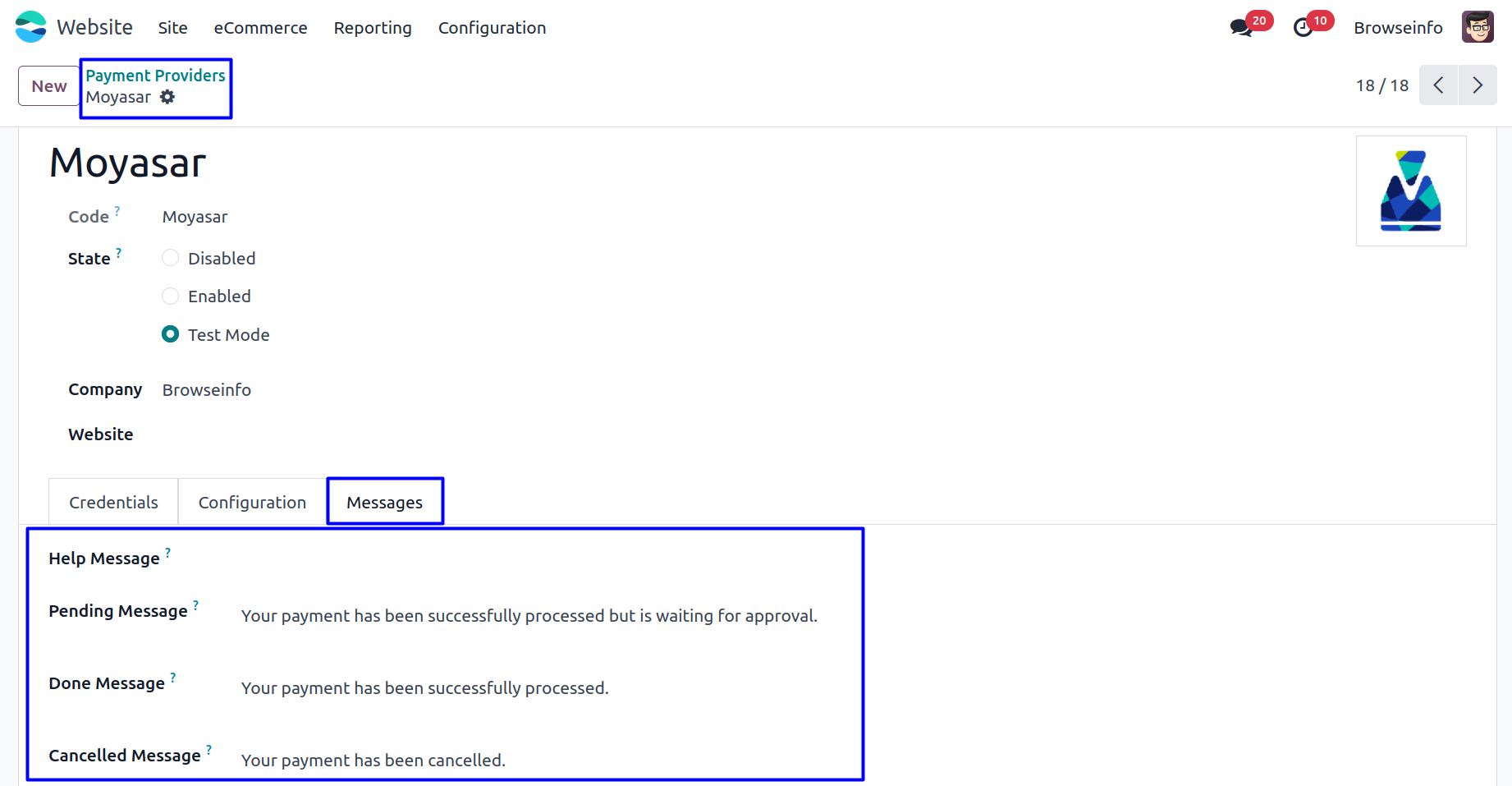Screen dimensions: 1512x786
Task: Click the user avatar picture
Action: (x=1478, y=27)
